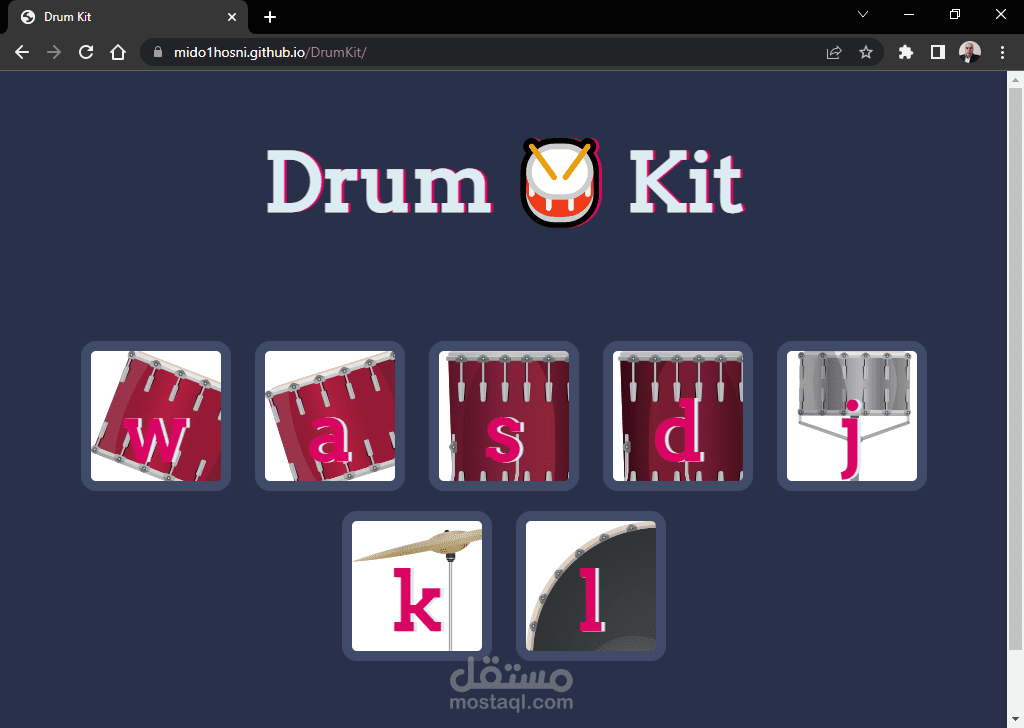The width and height of the screenshot is (1024, 728).
Task: Open the Extensions puzzle icon
Action: [906, 52]
